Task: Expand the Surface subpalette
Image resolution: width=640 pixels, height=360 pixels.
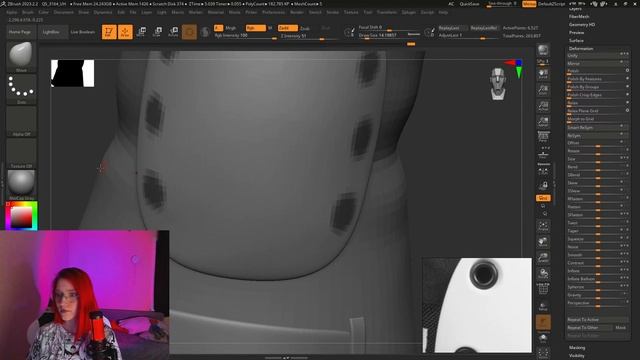Action: coord(576,41)
